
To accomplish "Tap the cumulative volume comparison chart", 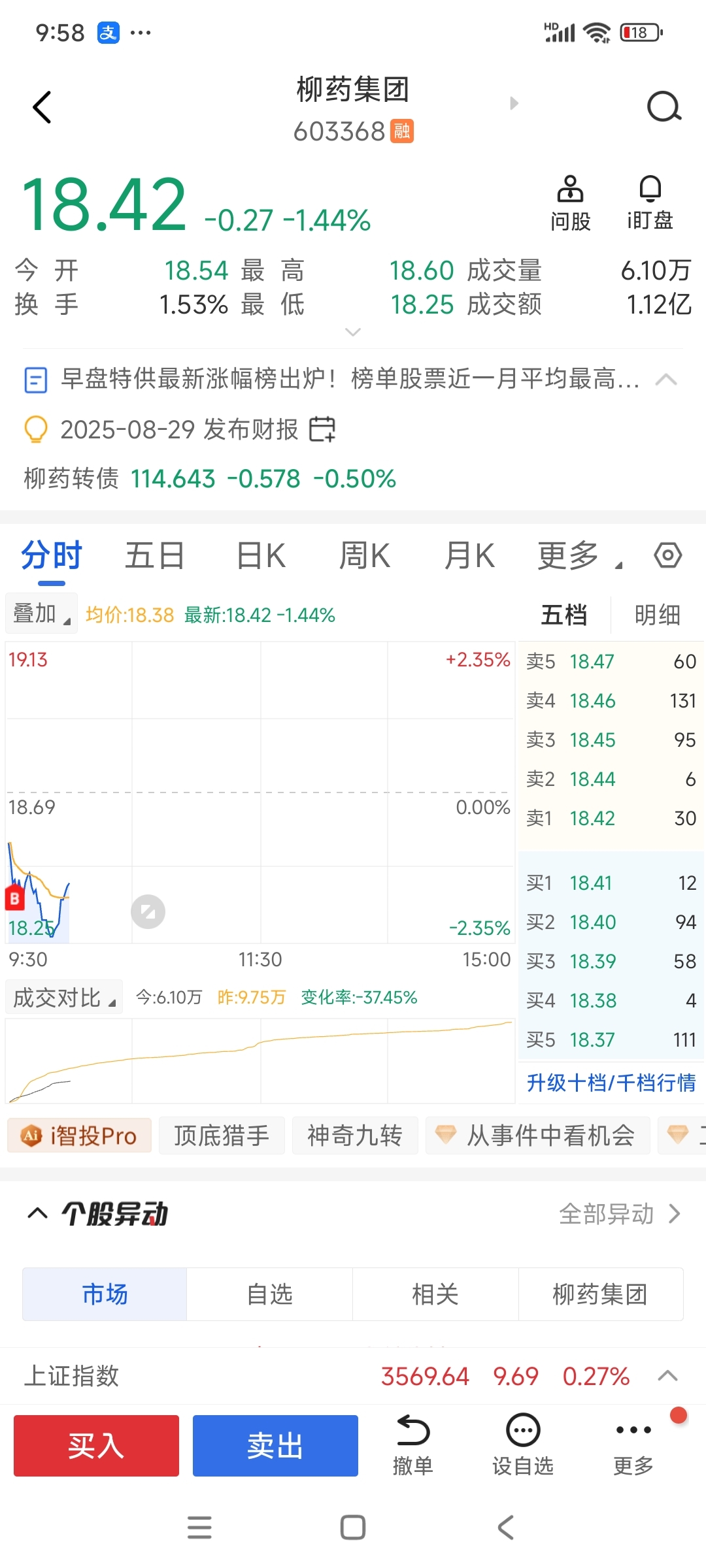I will pyautogui.click(x=260, y=1060).
